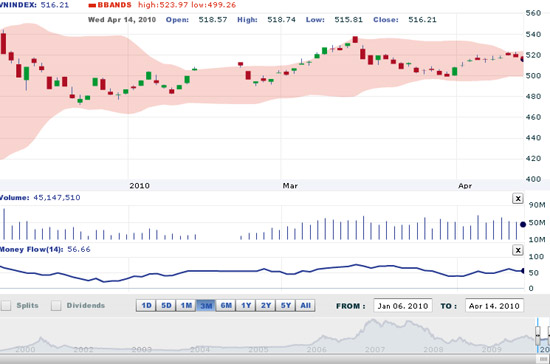Screen dimensions: 550x364
Task: Click the Open value 518.57
Action: pos(213,20)
